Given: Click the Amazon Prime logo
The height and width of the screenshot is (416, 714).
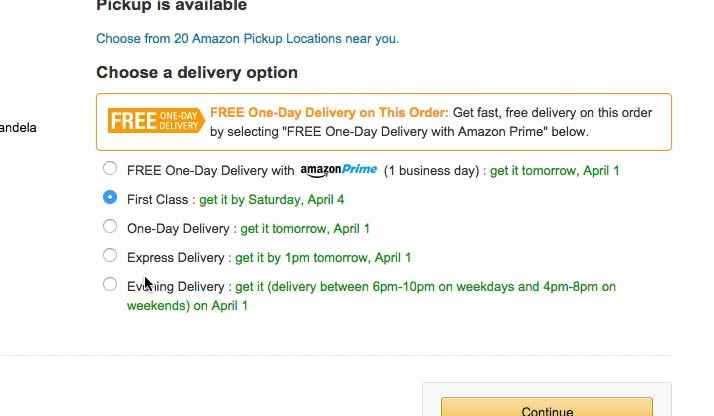Looking at the screenshot, I should click(339, 169).
